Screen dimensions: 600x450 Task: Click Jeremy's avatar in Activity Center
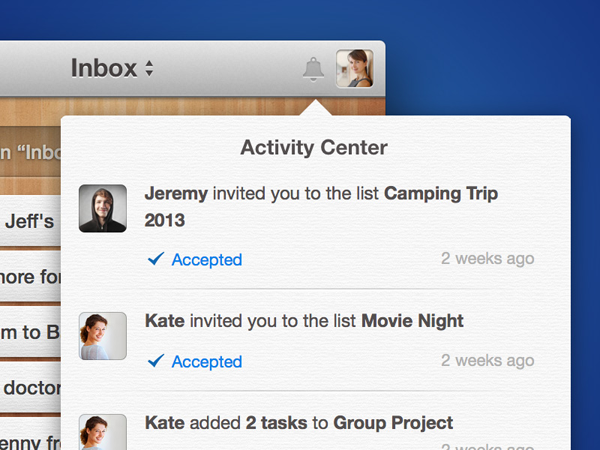(x=102, y=208)
